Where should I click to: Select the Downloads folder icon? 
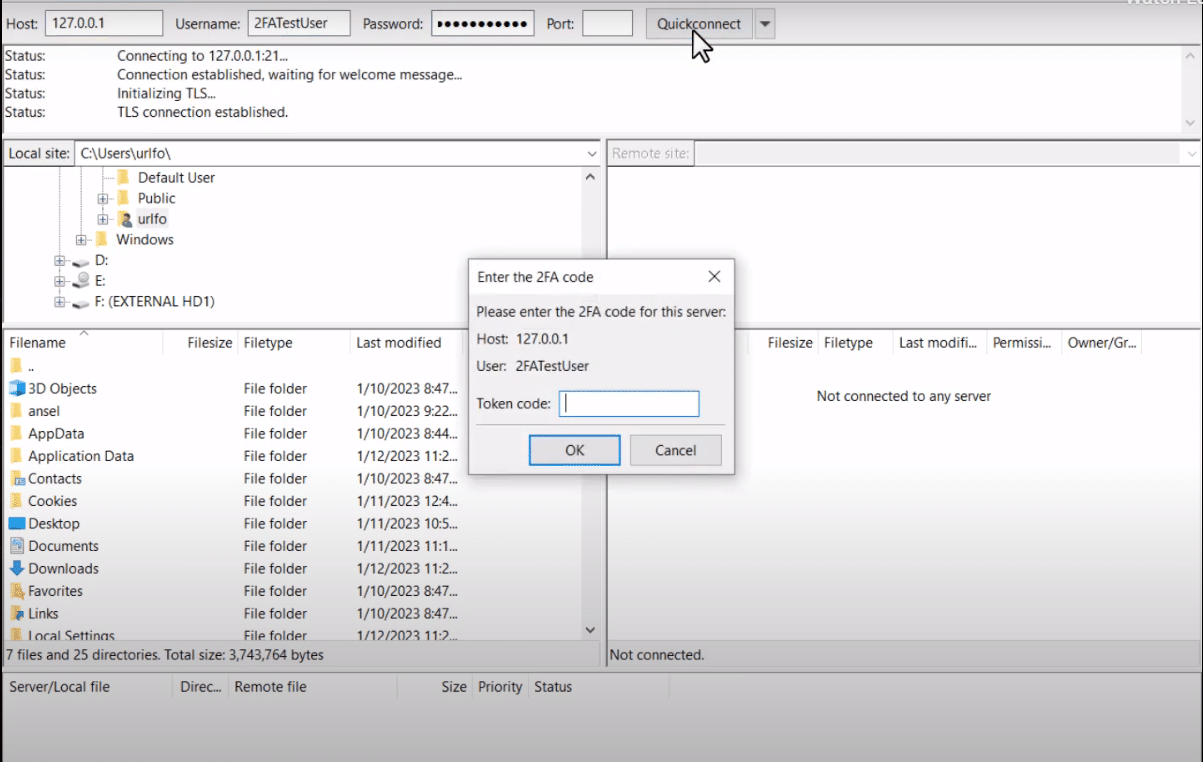16,568
